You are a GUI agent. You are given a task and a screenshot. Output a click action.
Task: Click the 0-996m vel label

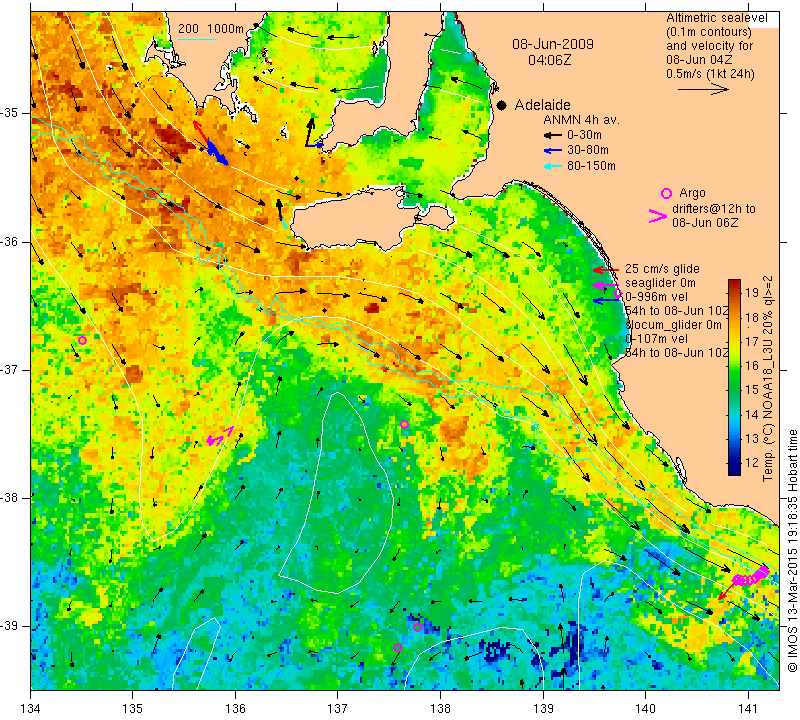pyautogui.click(x=657, y=297)
